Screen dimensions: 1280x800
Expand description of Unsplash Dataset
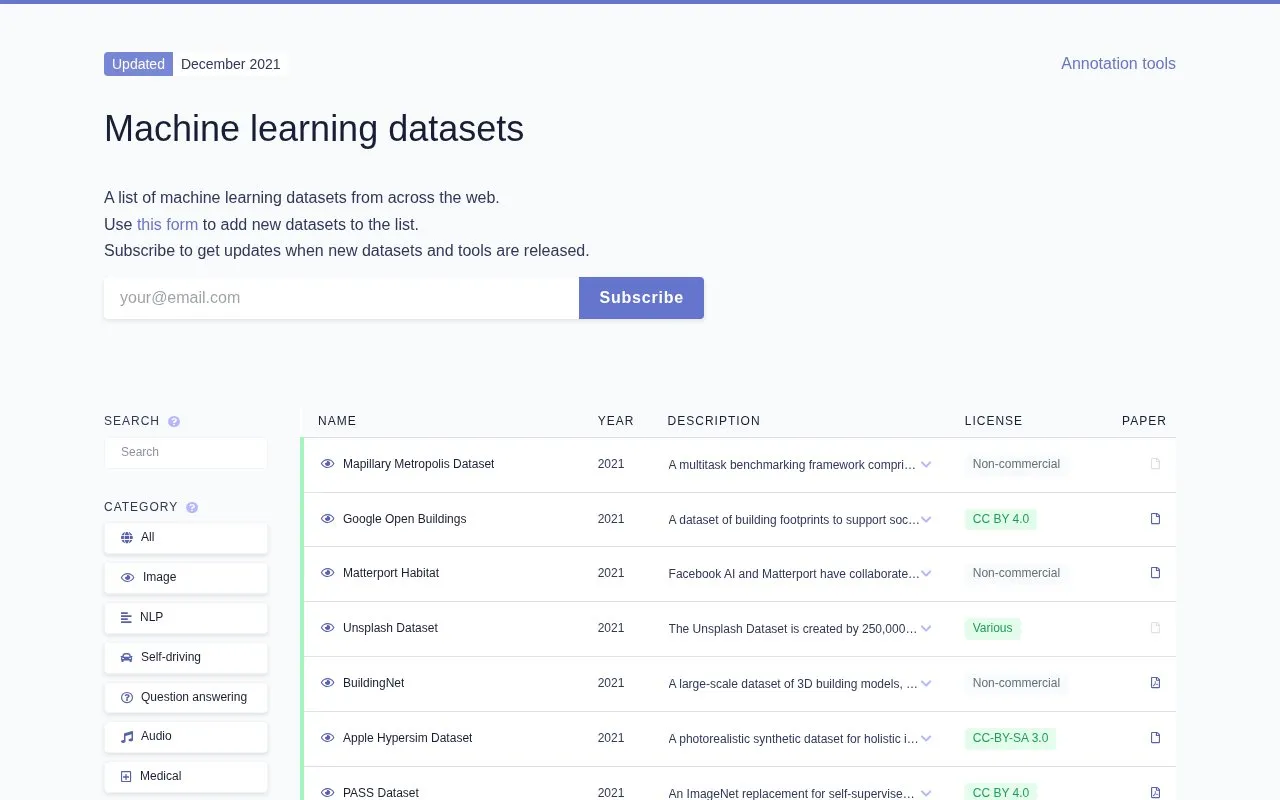click(x=926, y=628)
